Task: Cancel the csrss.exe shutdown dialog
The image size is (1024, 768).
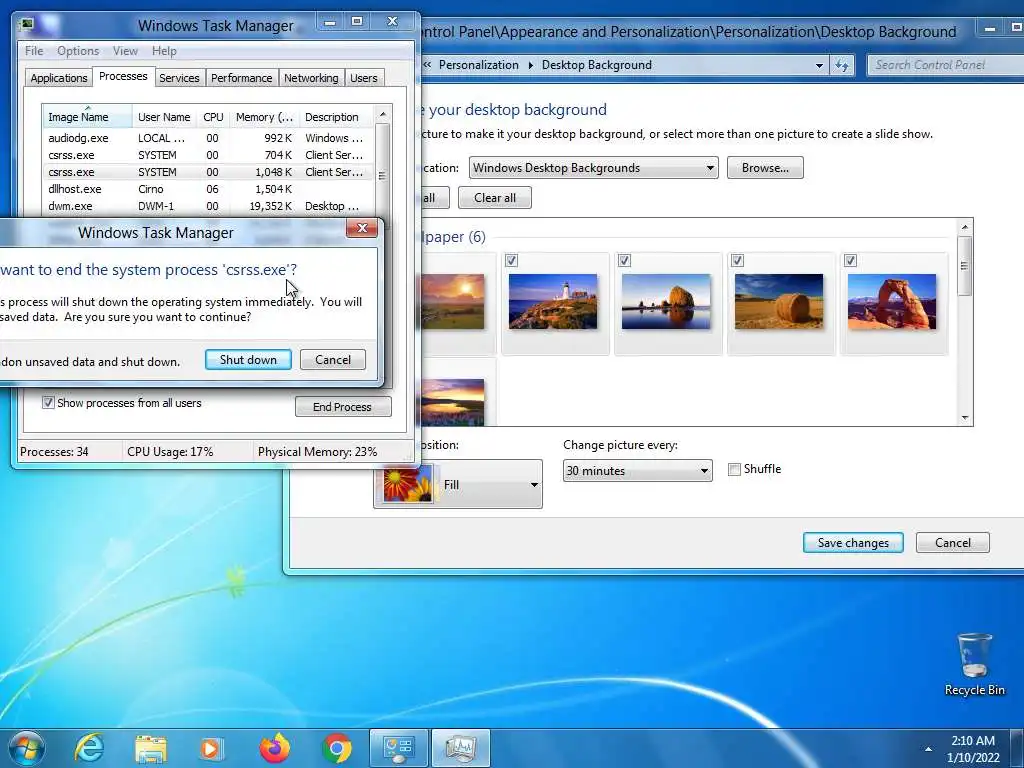Action: (333, 360)
